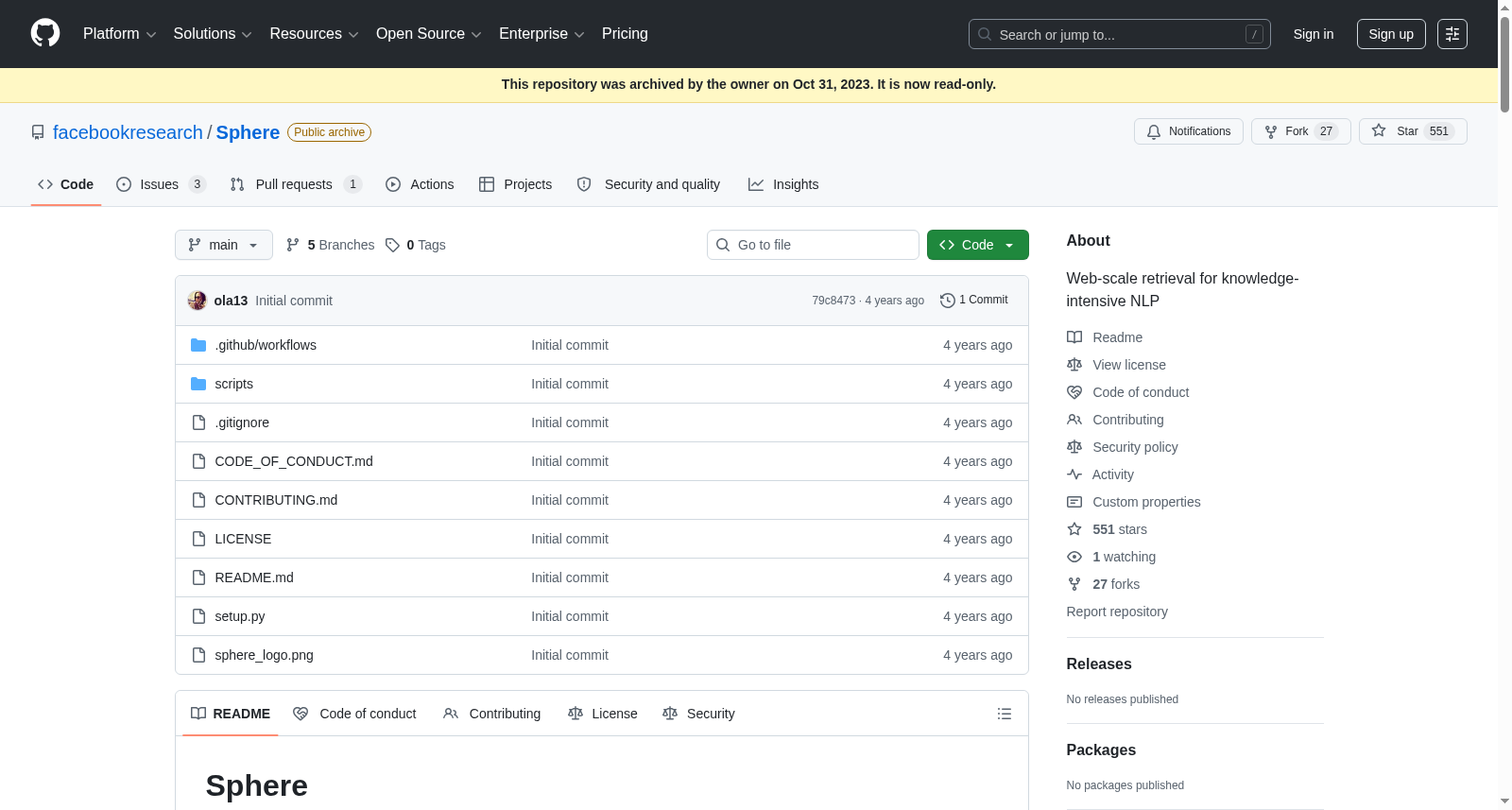The height and width of the screenshot is (810, 1512).
Task: Select the README tab in file viewer
Action: tap(231, 714)
